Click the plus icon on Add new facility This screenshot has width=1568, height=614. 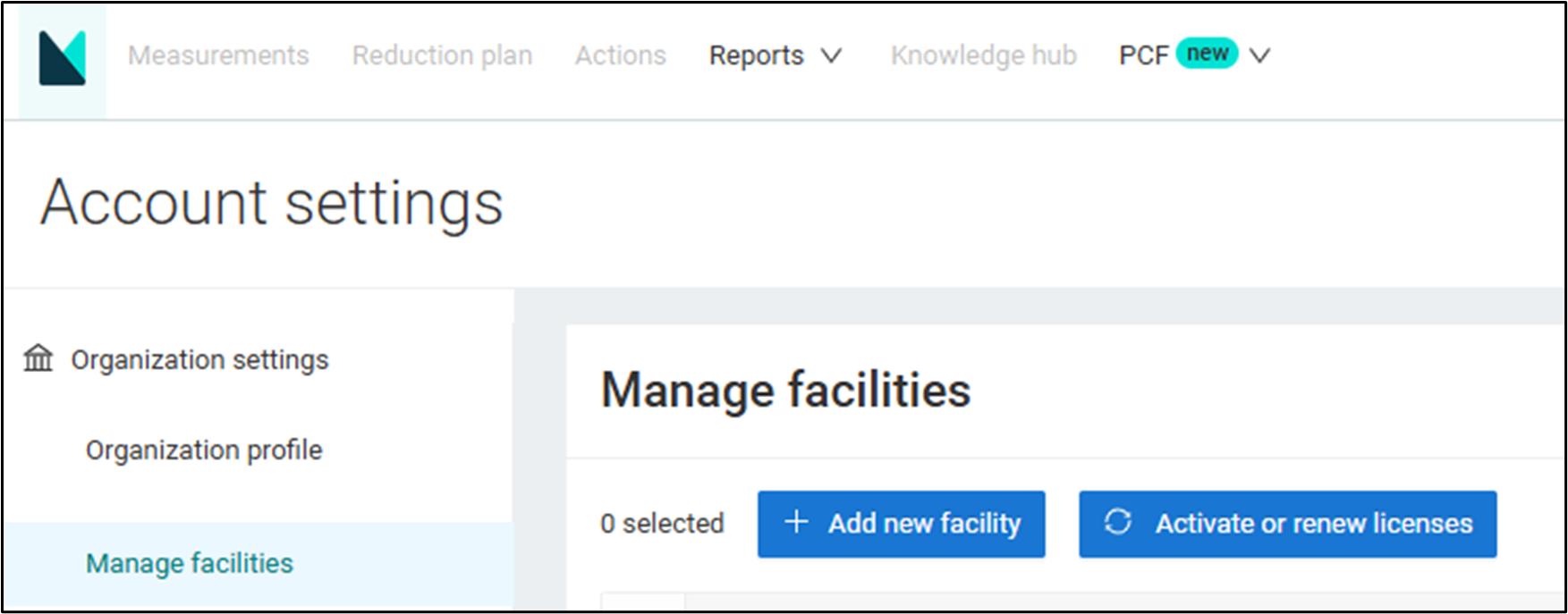click(x=796, y=522)
